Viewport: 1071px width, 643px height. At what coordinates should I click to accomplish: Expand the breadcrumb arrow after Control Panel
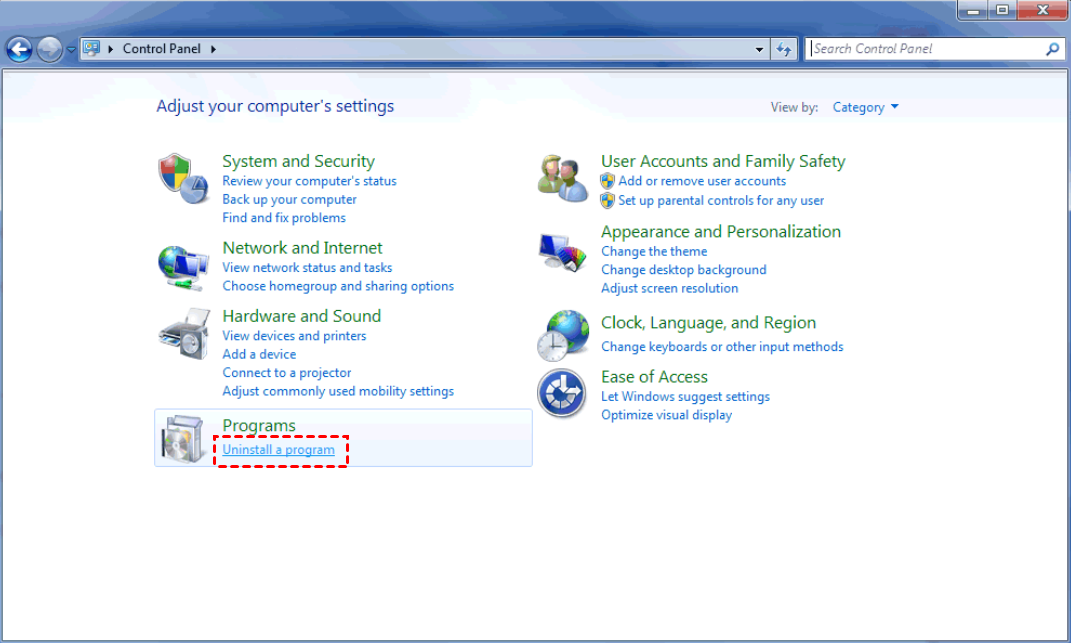(213, 48)
